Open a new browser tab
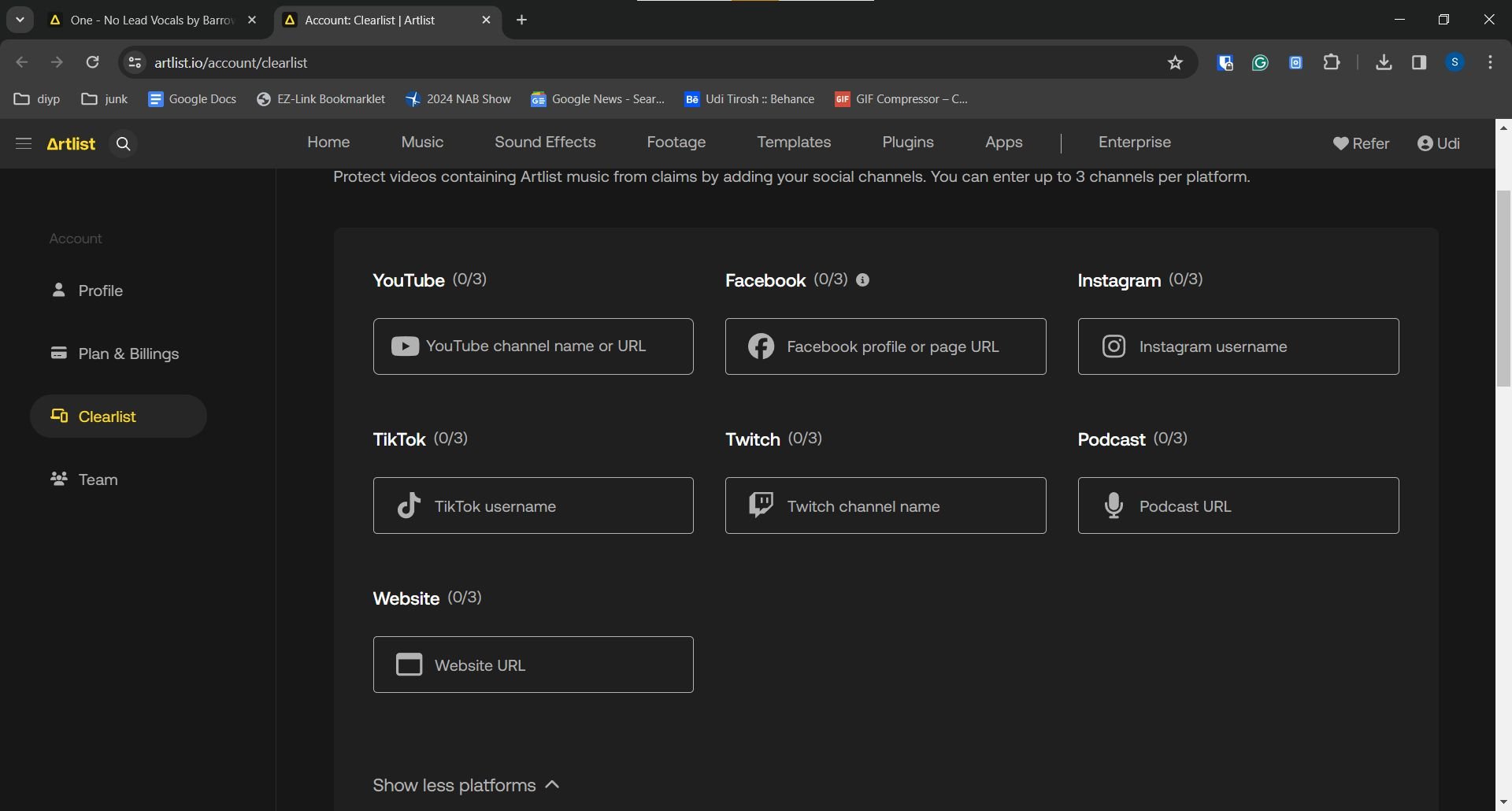This screenshot has height=811, width=1512. point(521,20)
